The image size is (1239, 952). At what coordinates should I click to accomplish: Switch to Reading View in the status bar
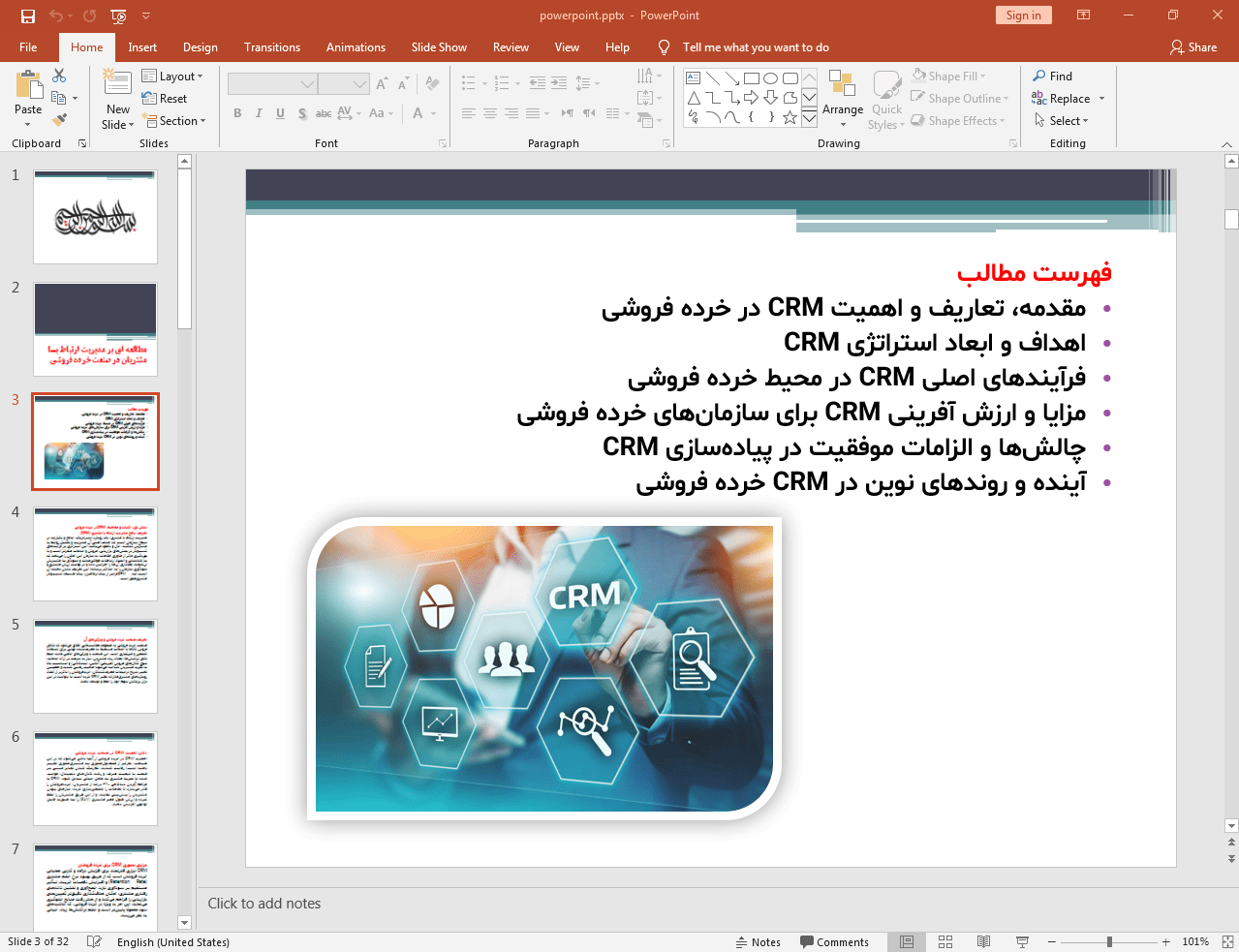coord(983,941)
